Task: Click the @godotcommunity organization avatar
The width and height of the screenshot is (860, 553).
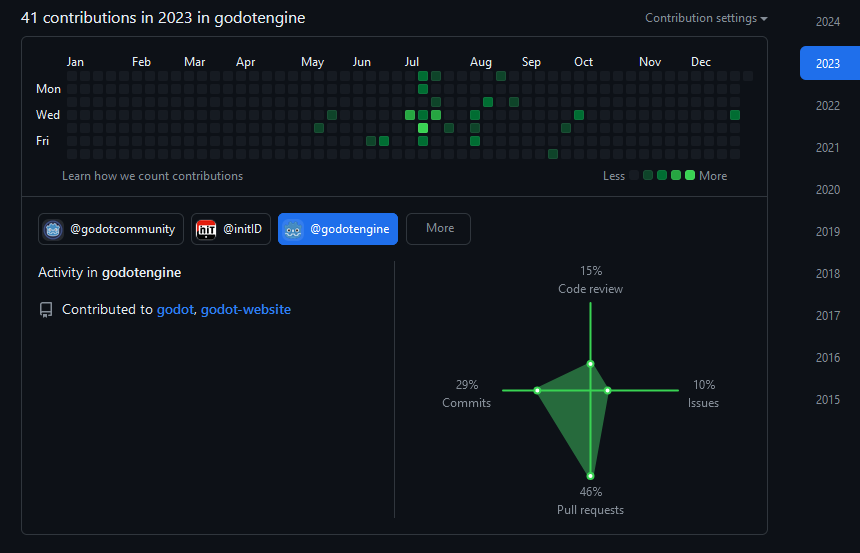Action: [x=53, y=229]
